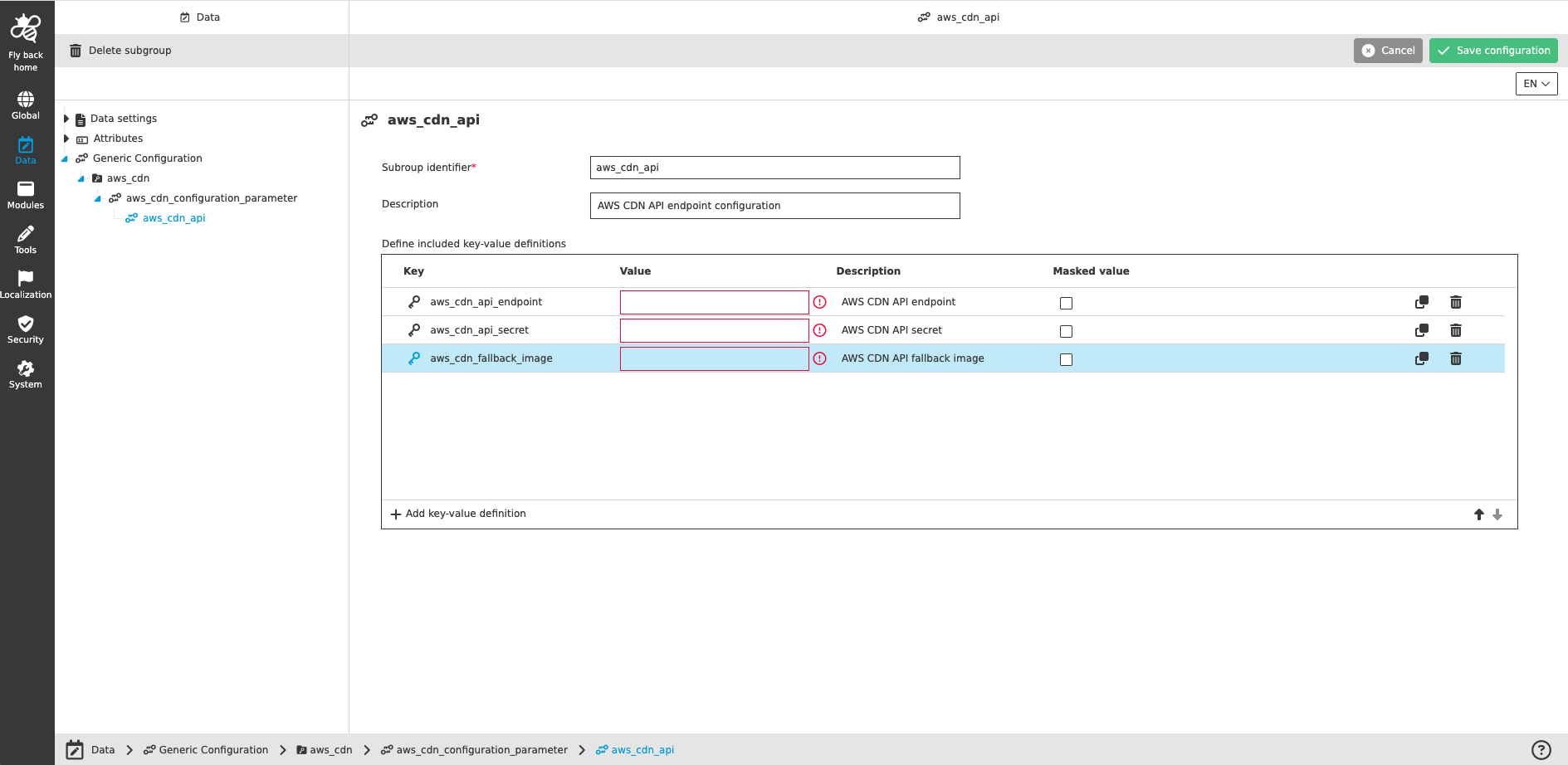Click Add key-value definition
The height and width of the screenshot is (765, 1568).
(x=458, y=513)
